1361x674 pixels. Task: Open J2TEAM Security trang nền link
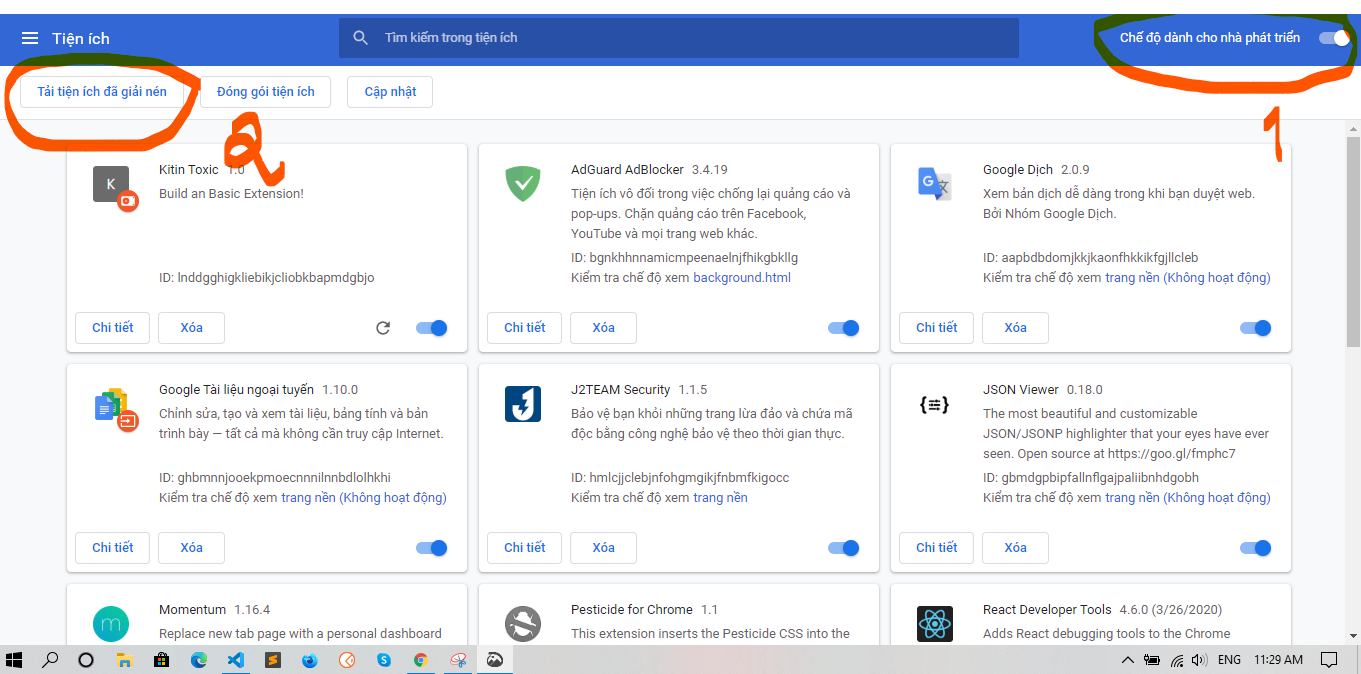coord(720,498)
